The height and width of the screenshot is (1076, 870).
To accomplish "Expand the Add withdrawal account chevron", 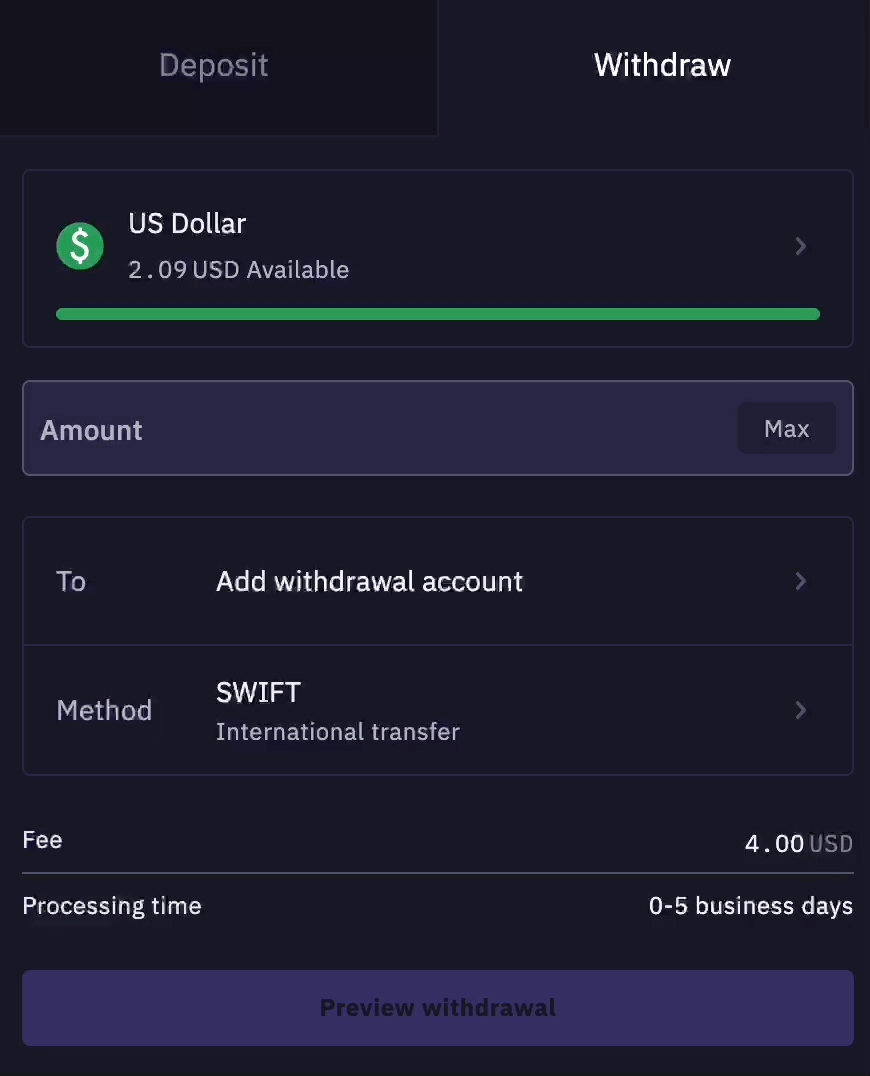I will tap(800, 581).
